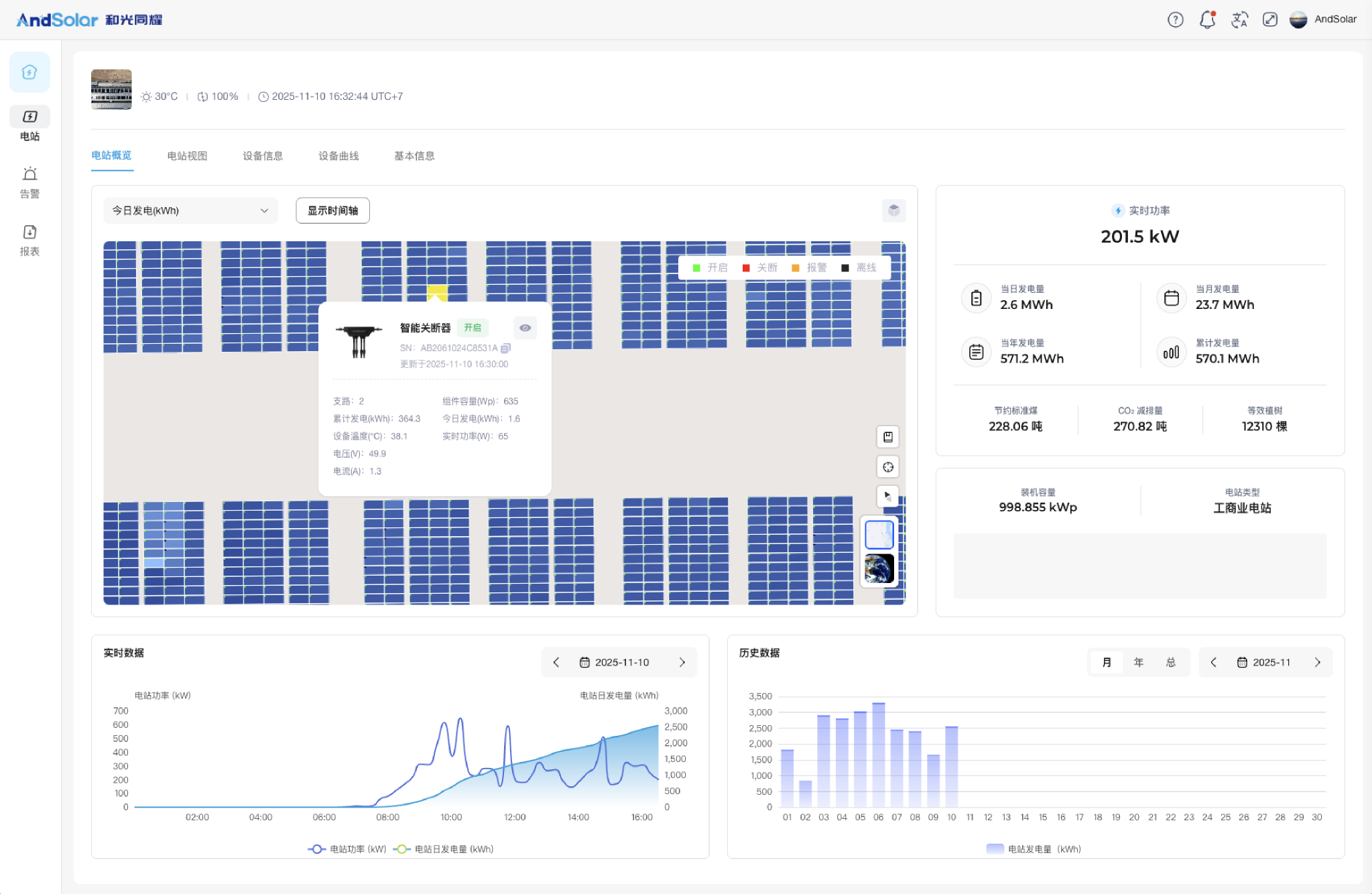Viewport: 1372px width, 894px height.
Task: Expand the 今日发电(kWh) dropdown
Action: click(x=190, y=210)
